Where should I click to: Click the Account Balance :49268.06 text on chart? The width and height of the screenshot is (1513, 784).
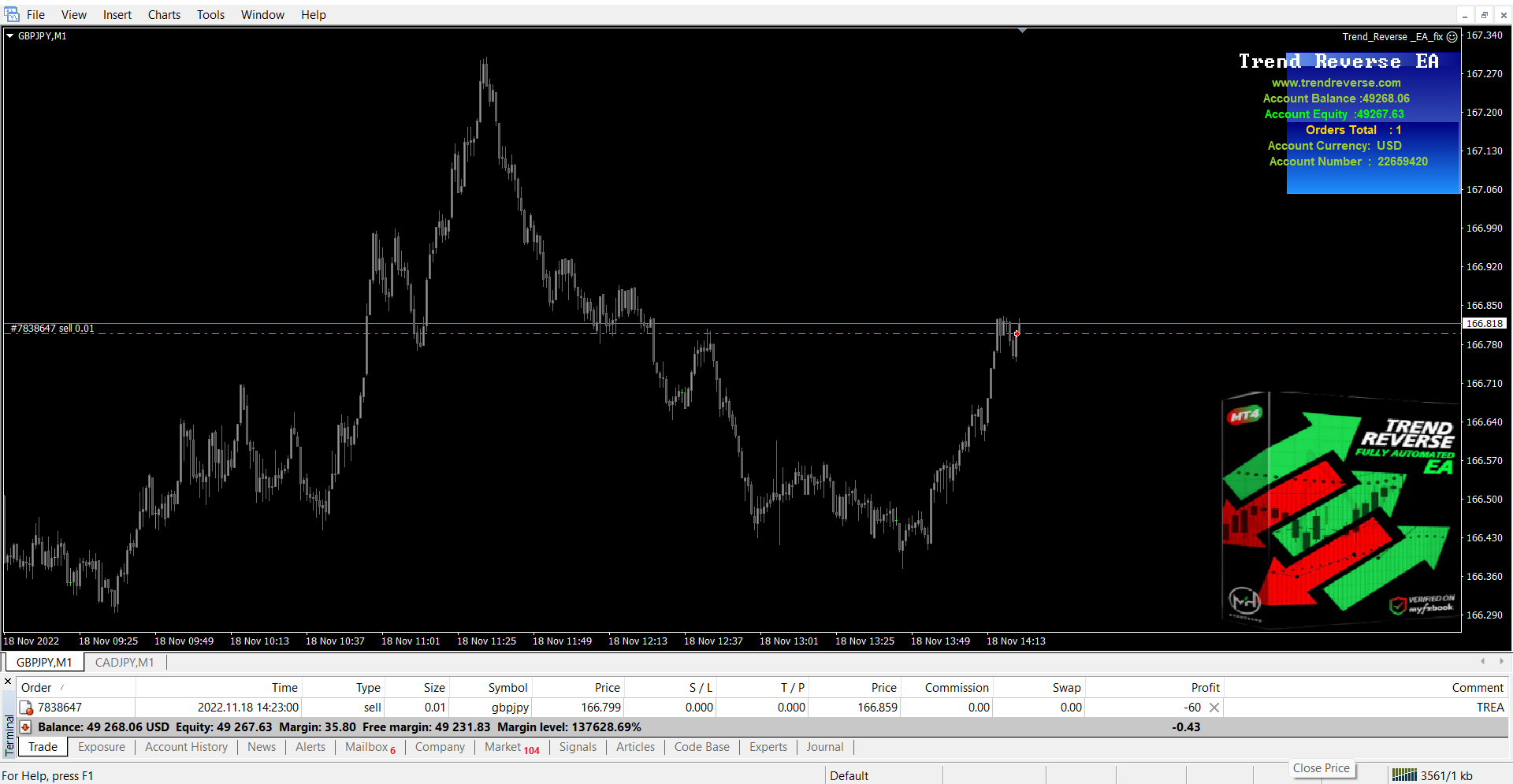coord(1336,98)
